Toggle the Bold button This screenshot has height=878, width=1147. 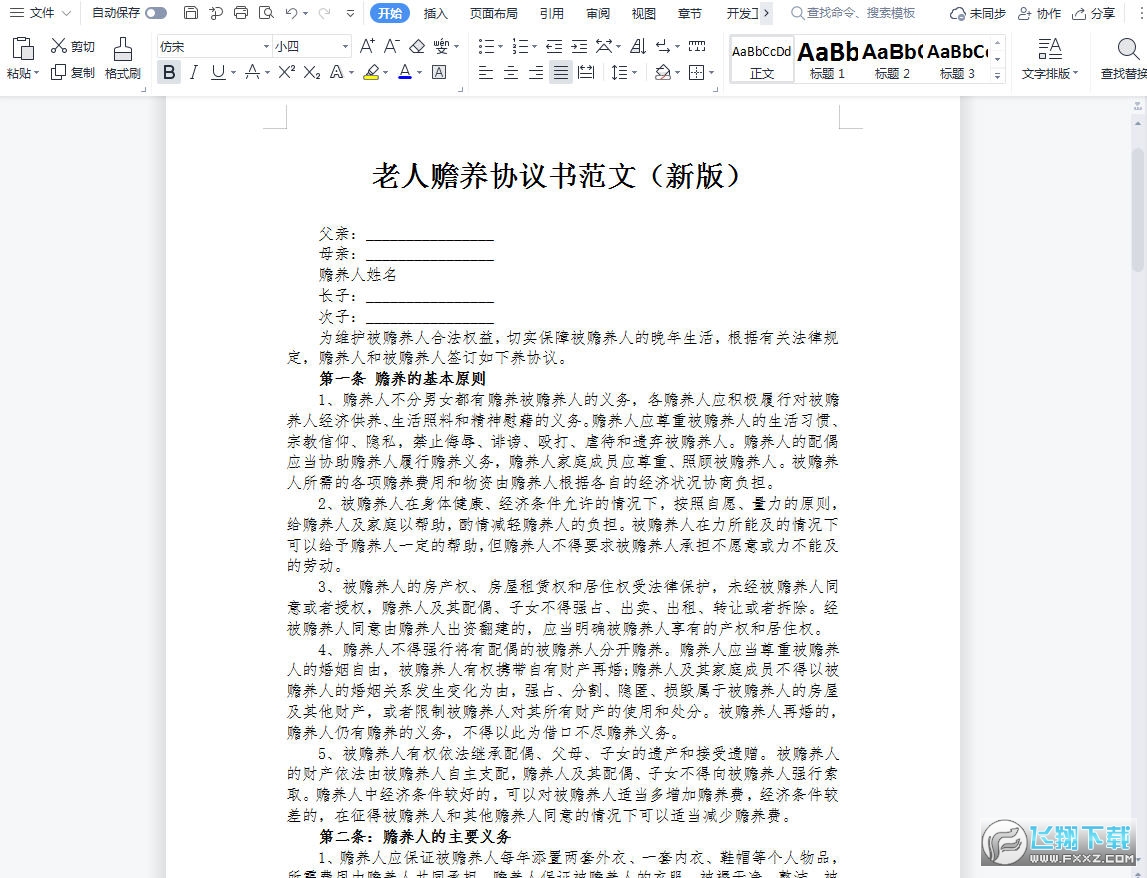(169, 72)
